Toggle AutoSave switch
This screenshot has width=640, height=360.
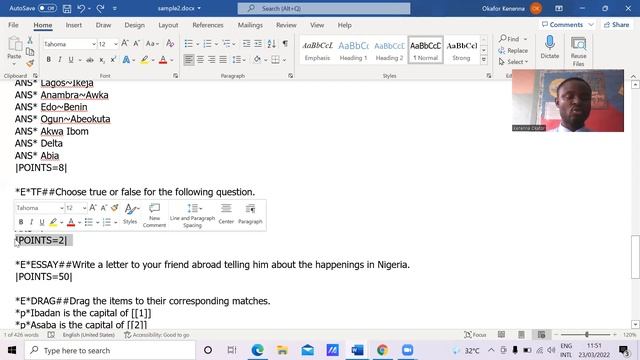click(x=47, y=8)
